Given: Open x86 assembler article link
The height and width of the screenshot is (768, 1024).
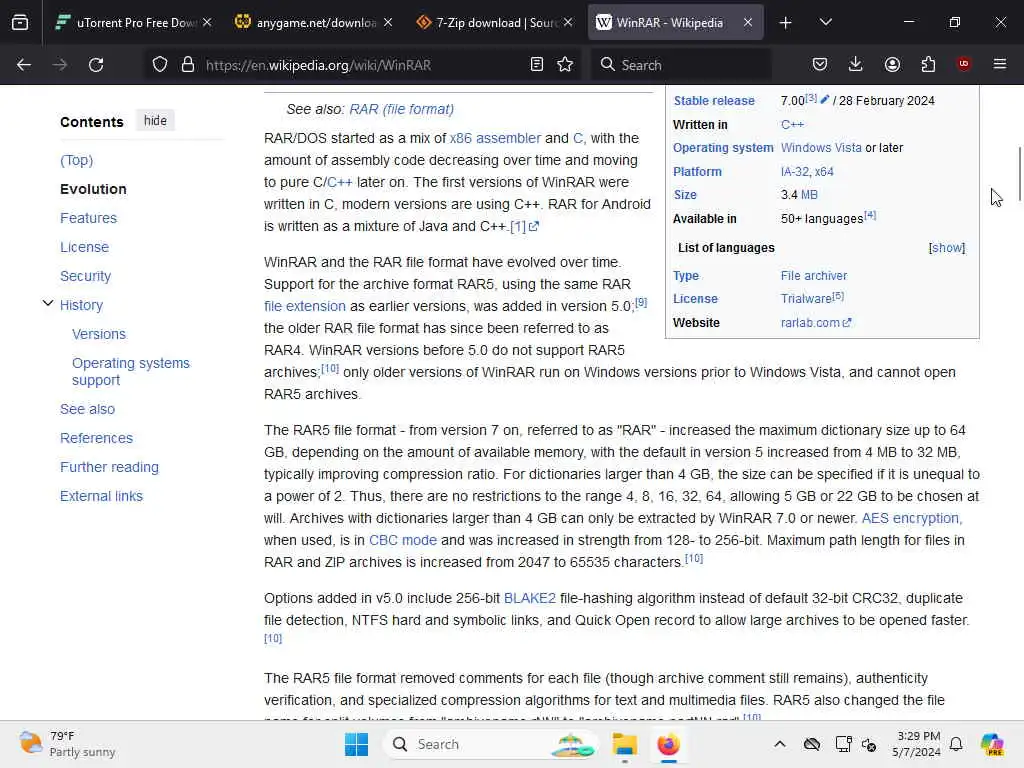Looking at the screenshot, I should point(495,138).
